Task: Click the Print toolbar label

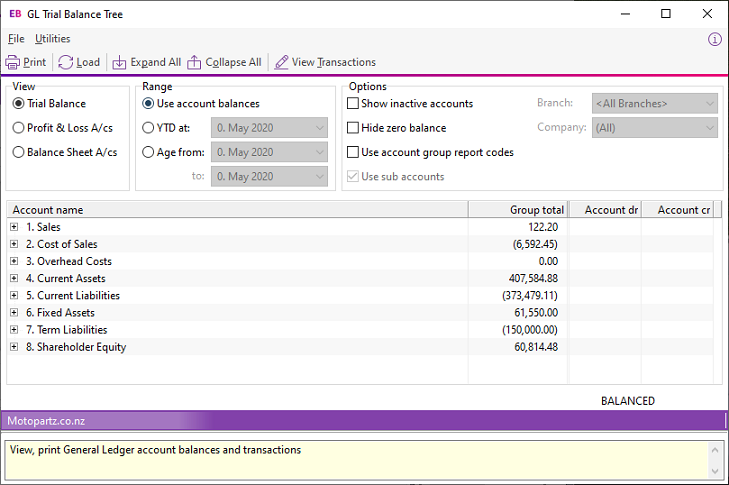Action: pos(34,62)
